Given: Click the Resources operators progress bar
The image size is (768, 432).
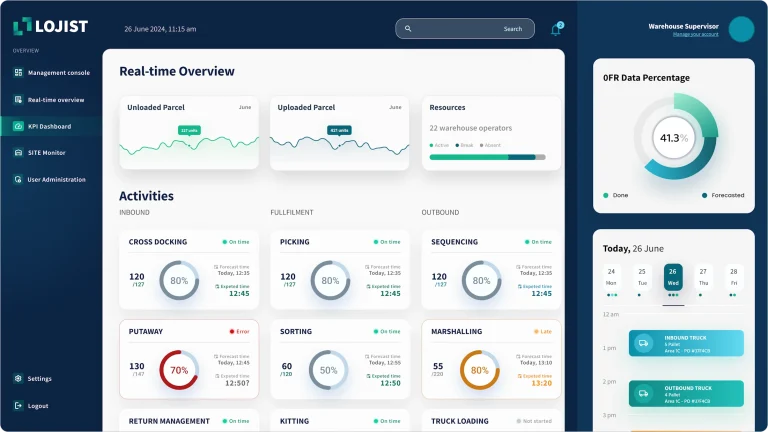Looking at the screenshot, I should 487,157.
